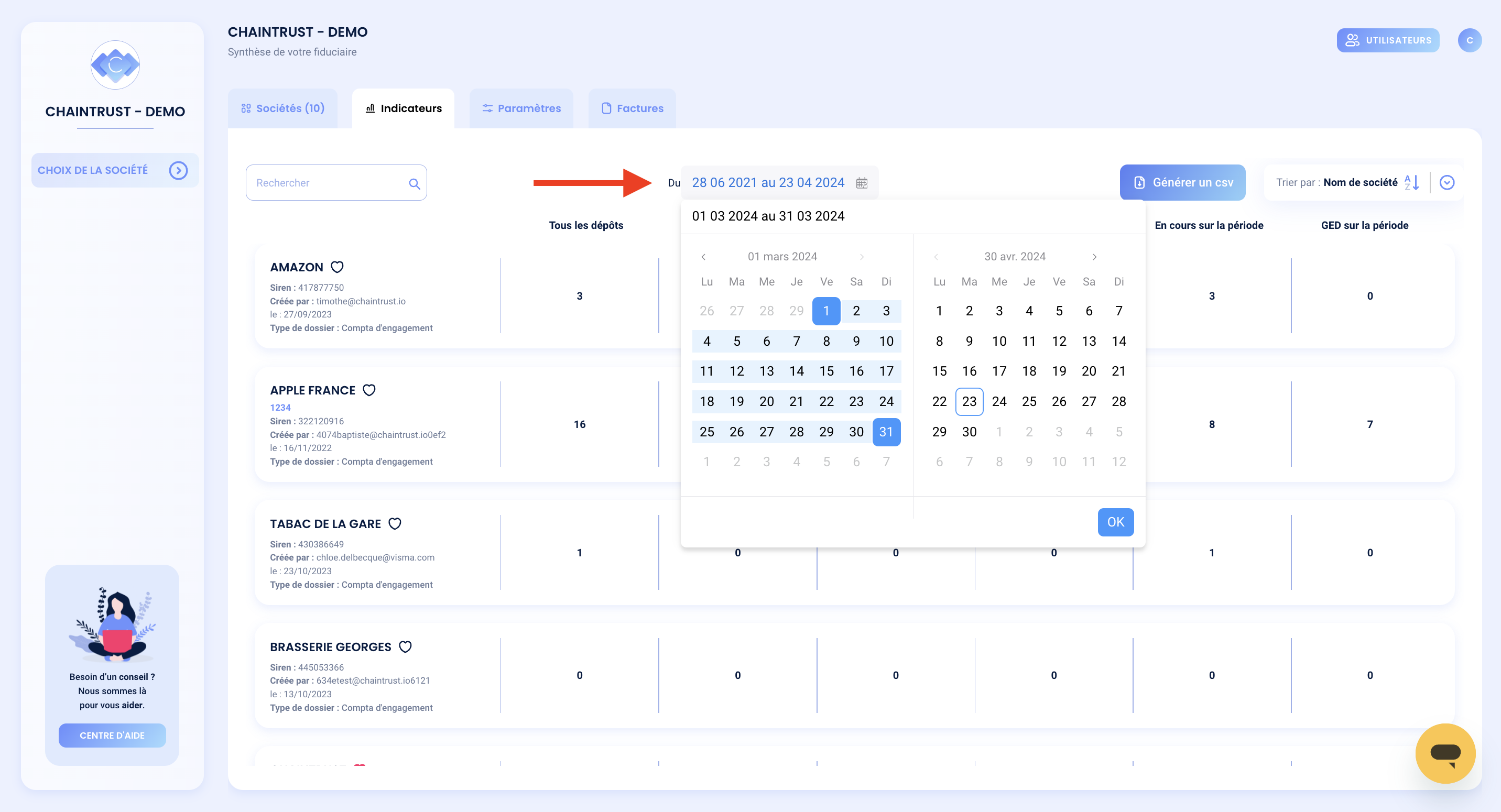Click Choix de la société button

[115, 170]
